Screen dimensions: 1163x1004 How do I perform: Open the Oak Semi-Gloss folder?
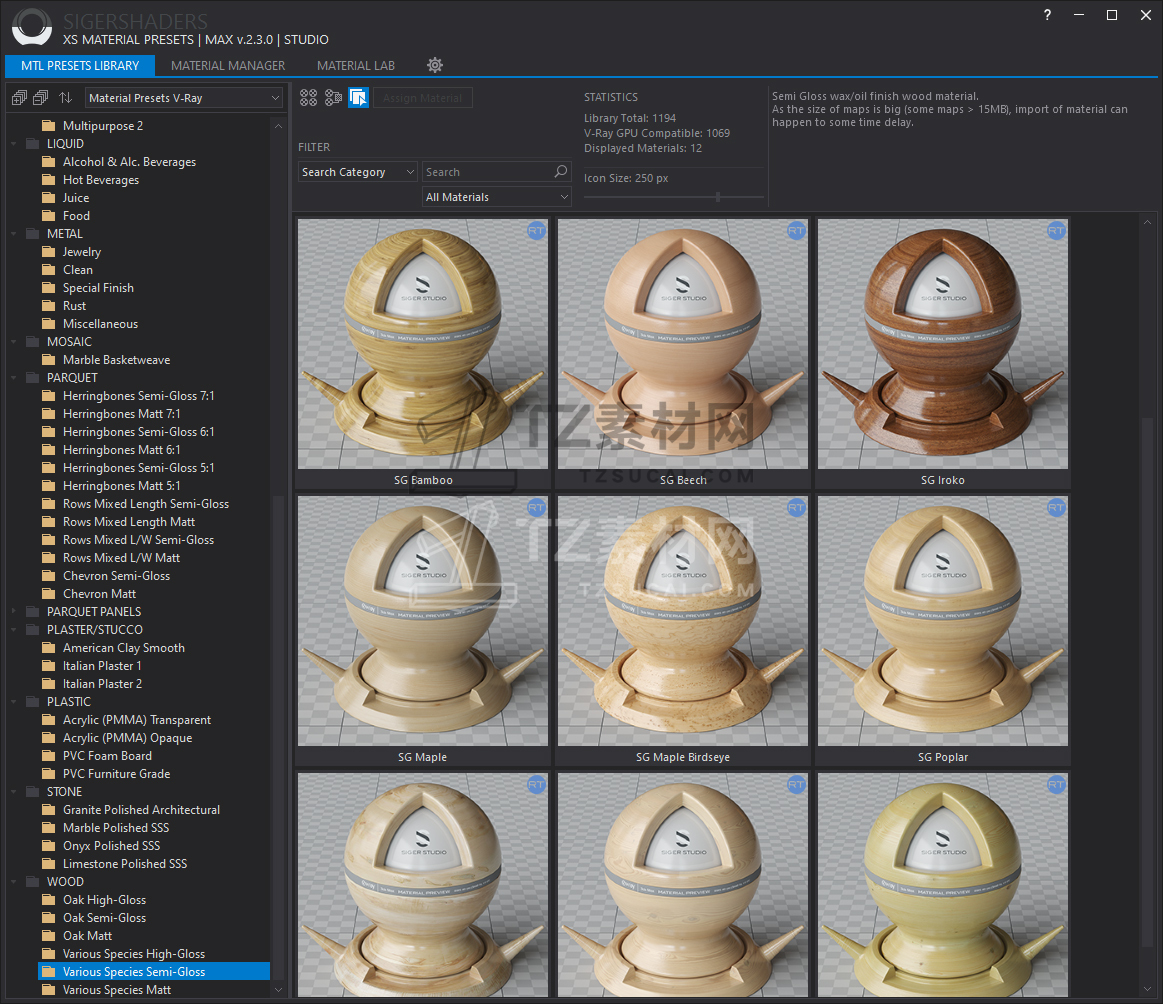pos(105,917)
